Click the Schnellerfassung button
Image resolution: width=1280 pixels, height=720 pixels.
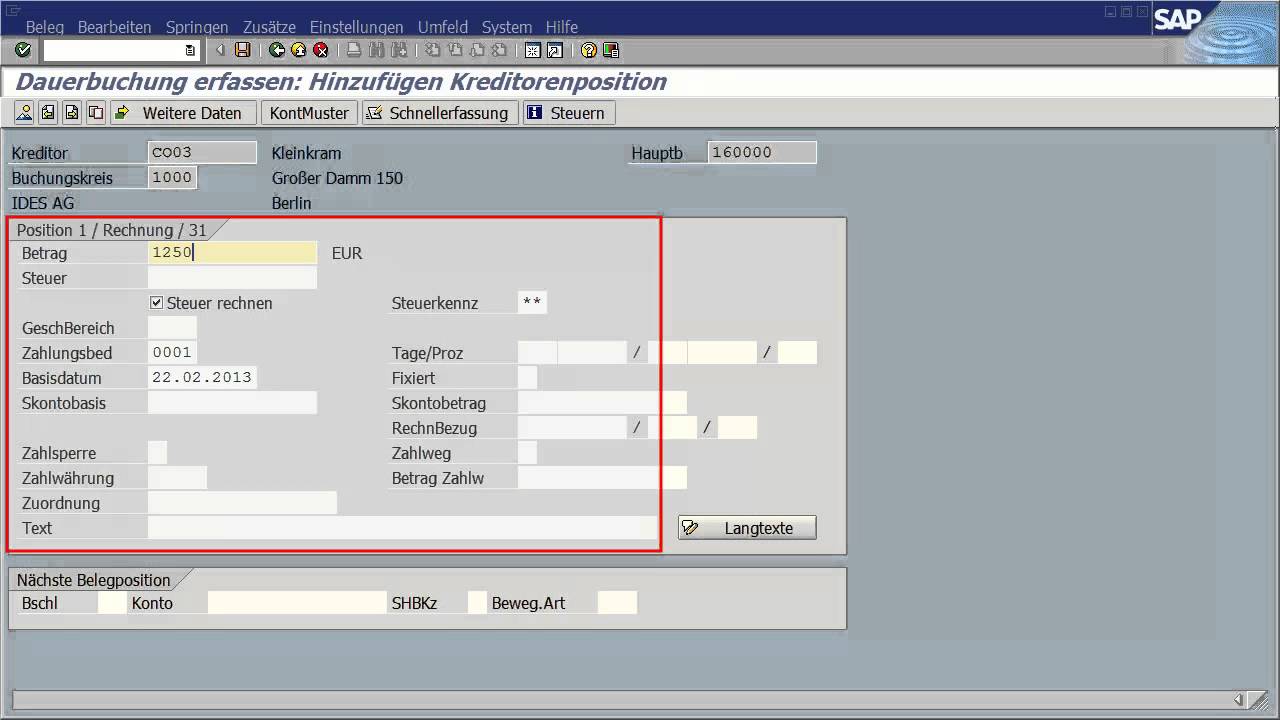440,113
